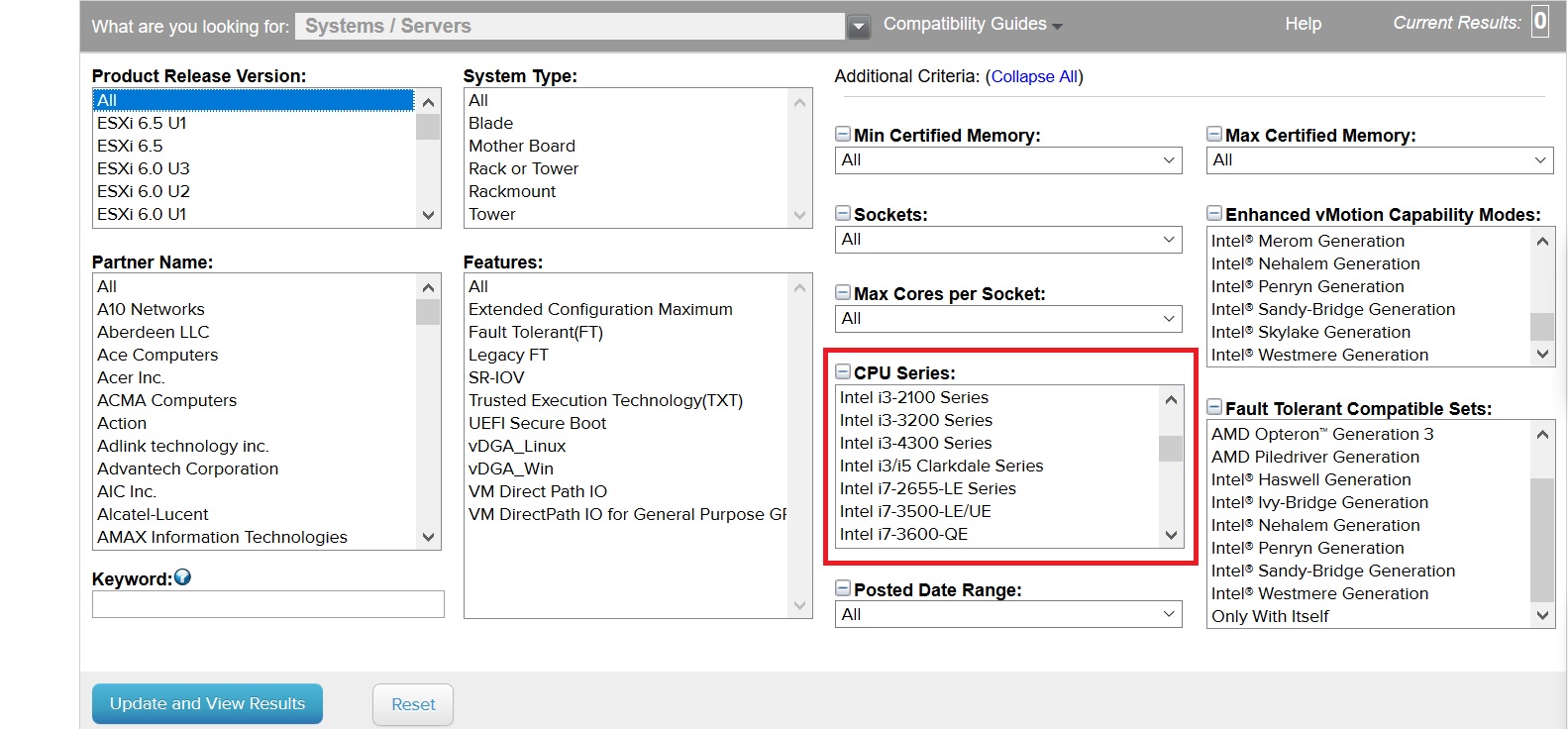The height and width of the screenshot is (729, 1568).
Task: Collapse the CPU Series section
Action: coord(843,372)
